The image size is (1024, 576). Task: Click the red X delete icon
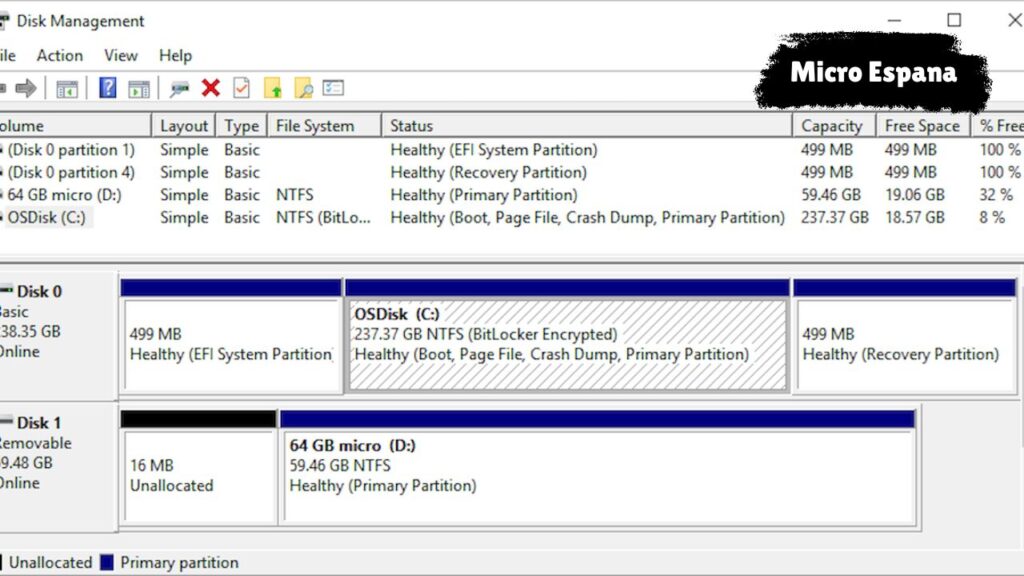[210, 88]
